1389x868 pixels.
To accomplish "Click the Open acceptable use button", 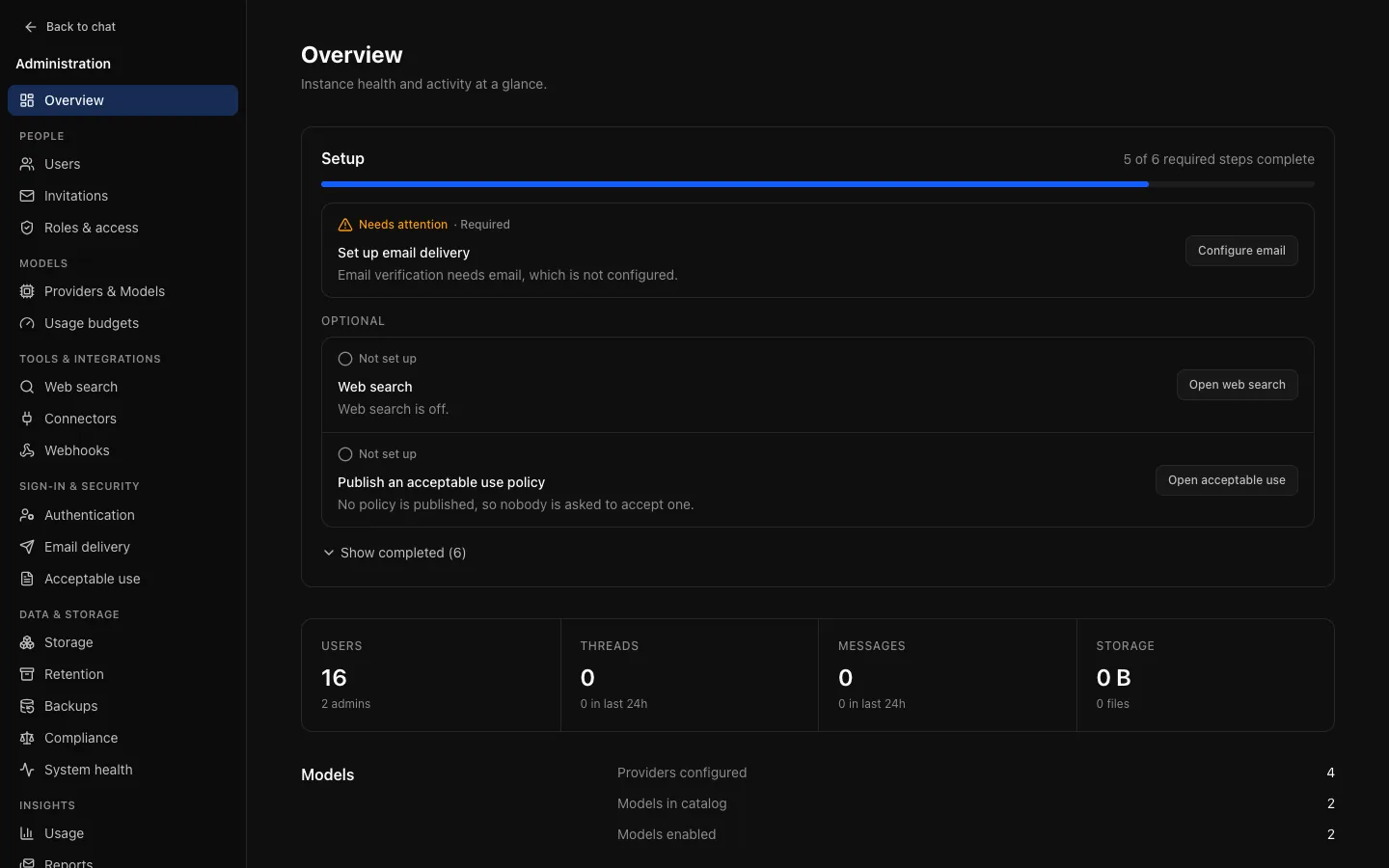I will 1227,480.
